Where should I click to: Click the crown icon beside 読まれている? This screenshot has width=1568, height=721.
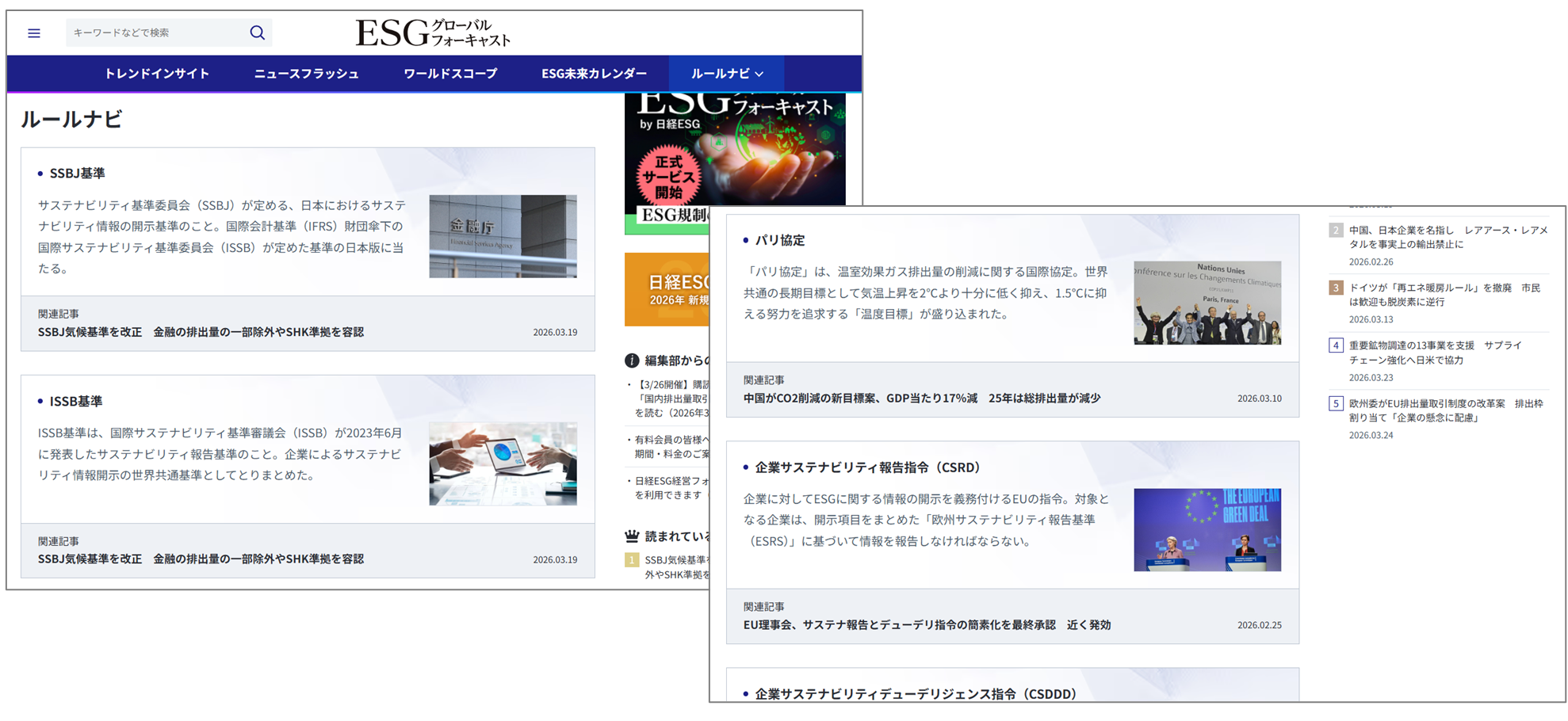click(x=632, y=536)
